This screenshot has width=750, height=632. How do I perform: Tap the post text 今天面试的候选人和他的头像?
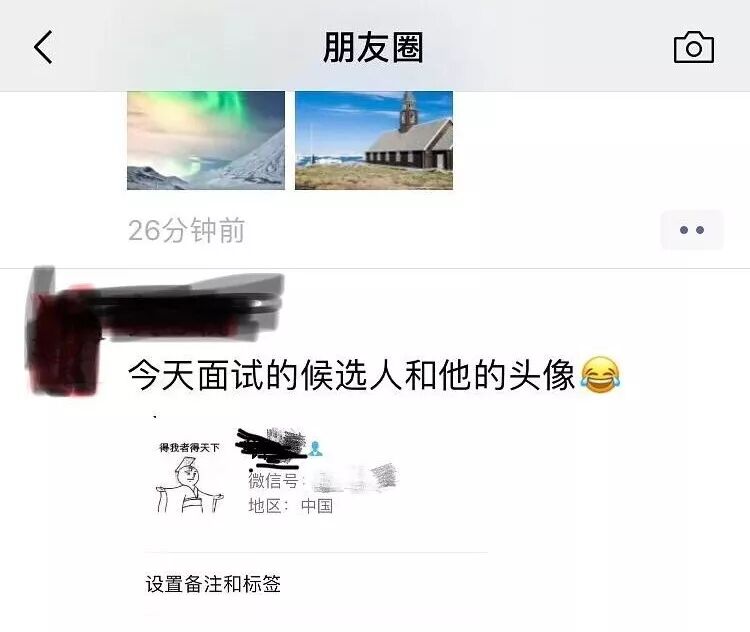(x=352, y=375)
